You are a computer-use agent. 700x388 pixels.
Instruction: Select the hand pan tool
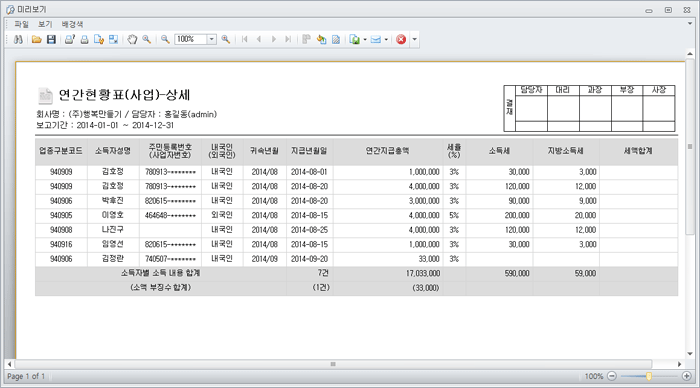(132, 39)
